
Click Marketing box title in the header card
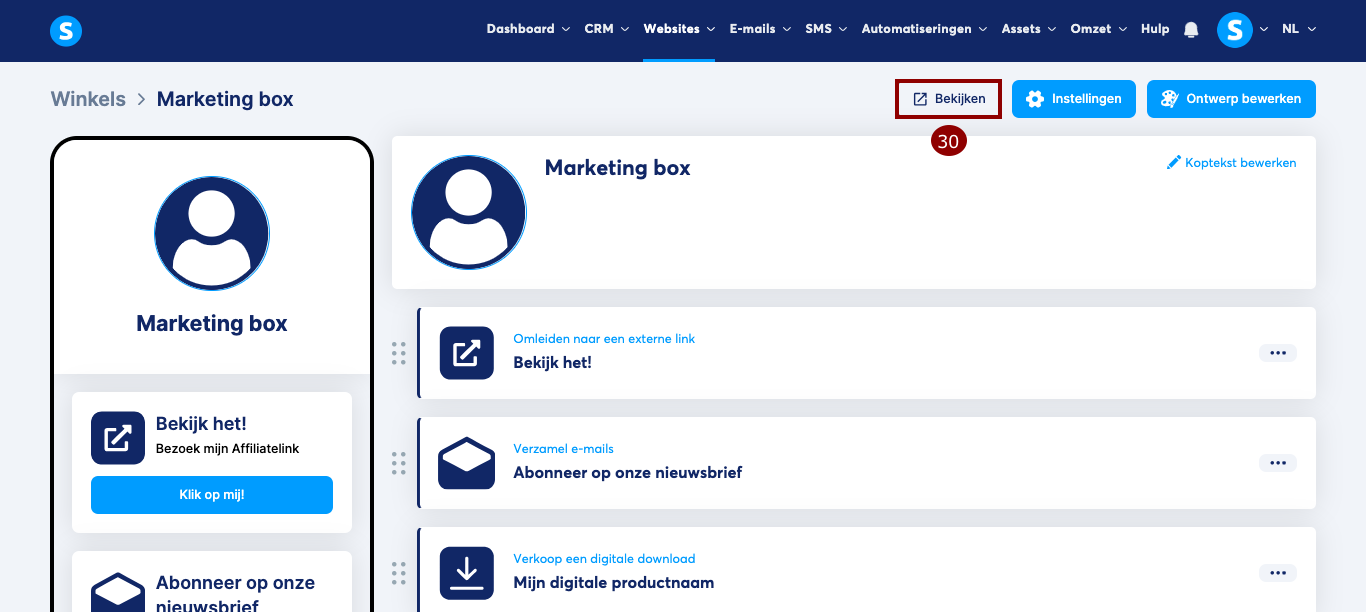point(618,168)
